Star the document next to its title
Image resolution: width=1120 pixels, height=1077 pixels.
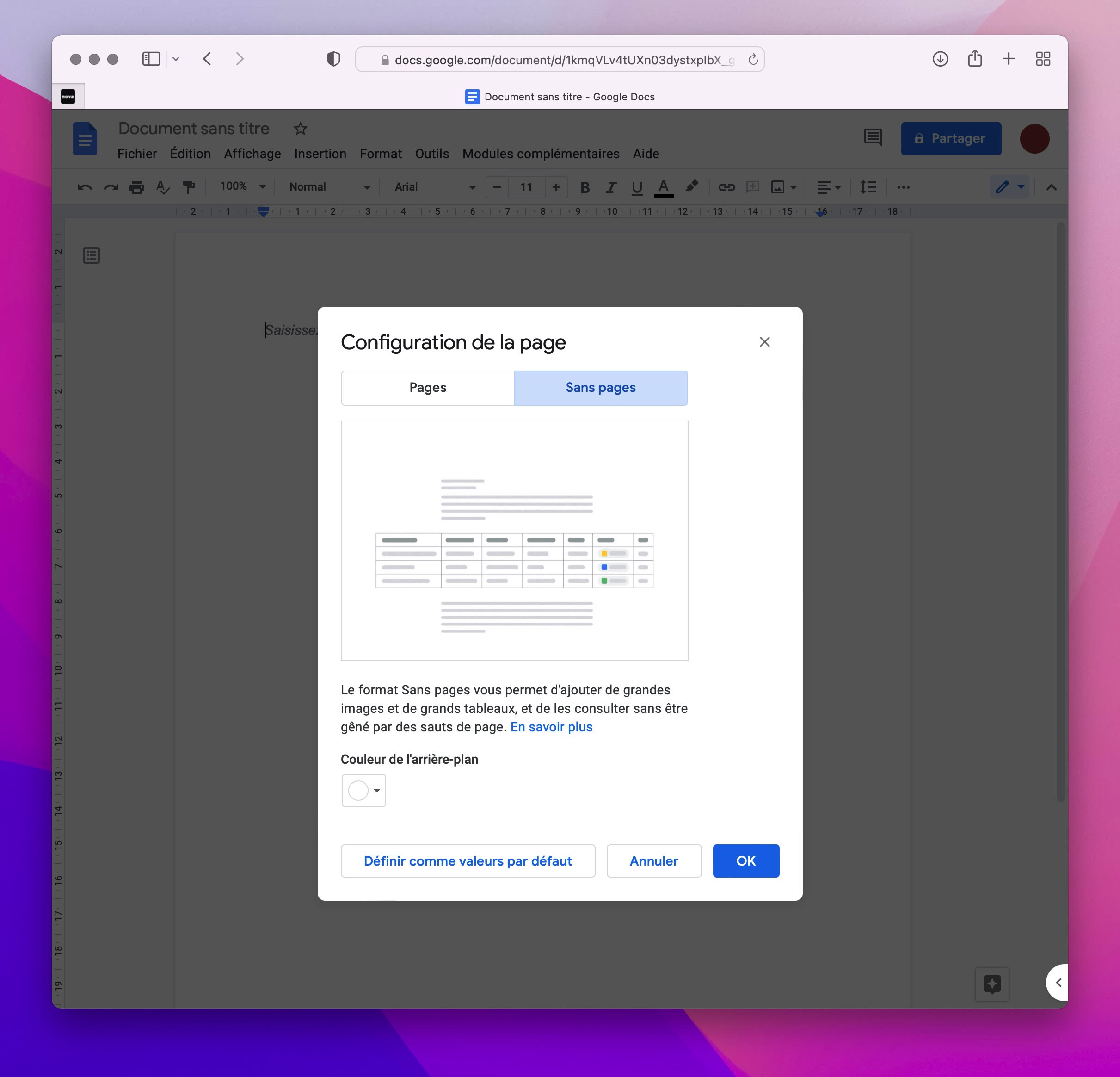pos(300,129)
